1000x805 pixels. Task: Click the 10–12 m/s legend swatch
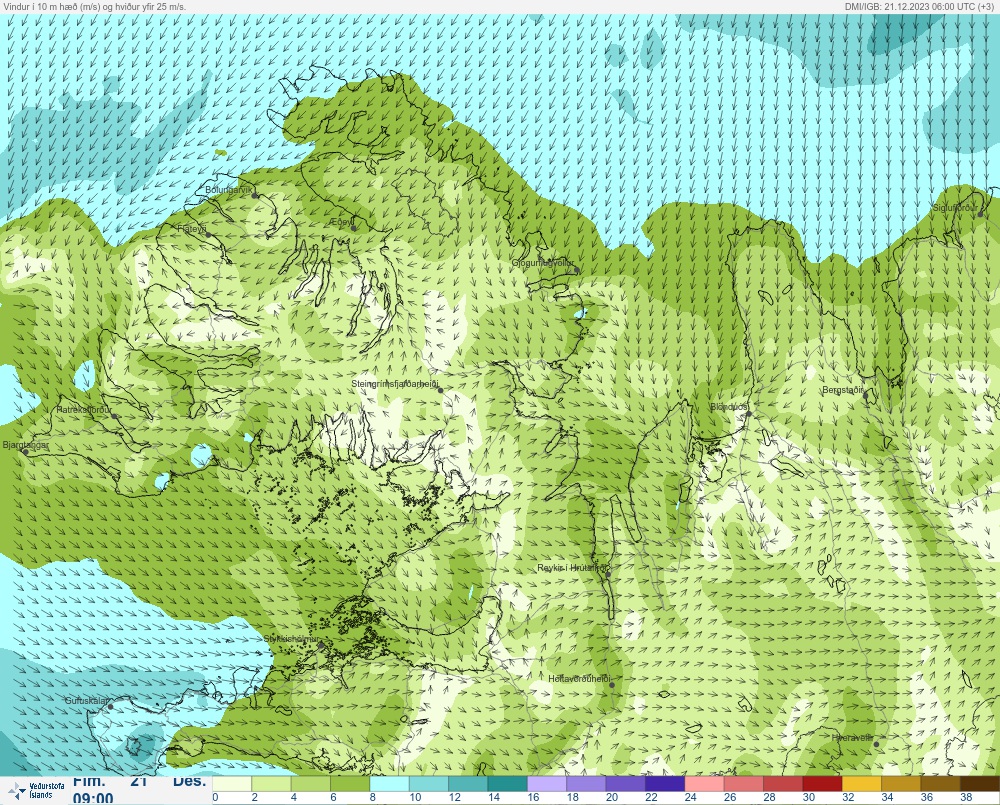click(429, 783)
